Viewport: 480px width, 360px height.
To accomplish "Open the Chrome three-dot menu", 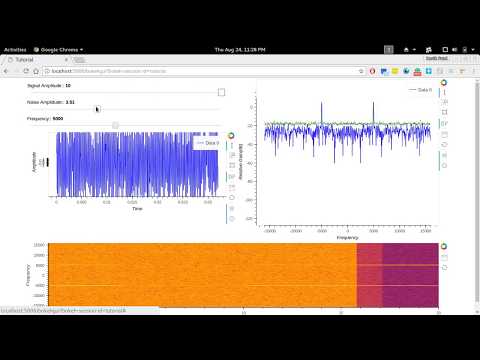I will click(x=474, y=71).
